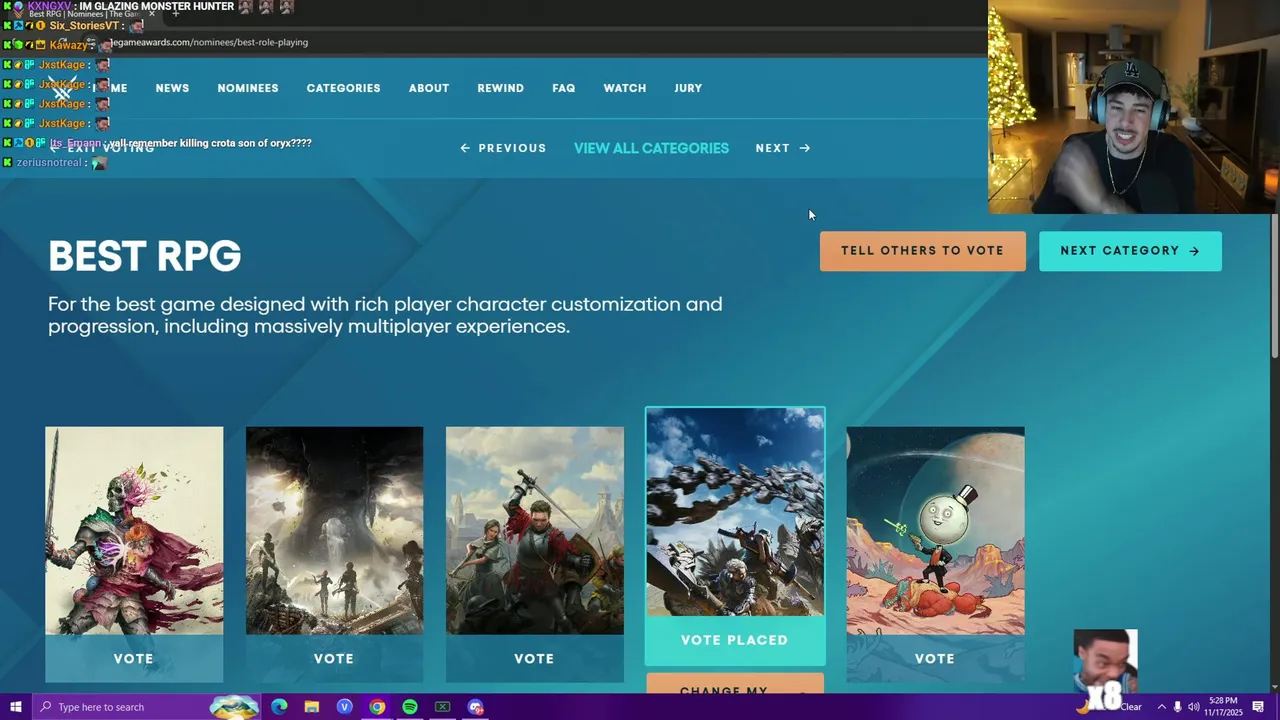Launch Microsoft Edge from the taskbar
The width and height of the screenshot is (1280, 720).
279,707
